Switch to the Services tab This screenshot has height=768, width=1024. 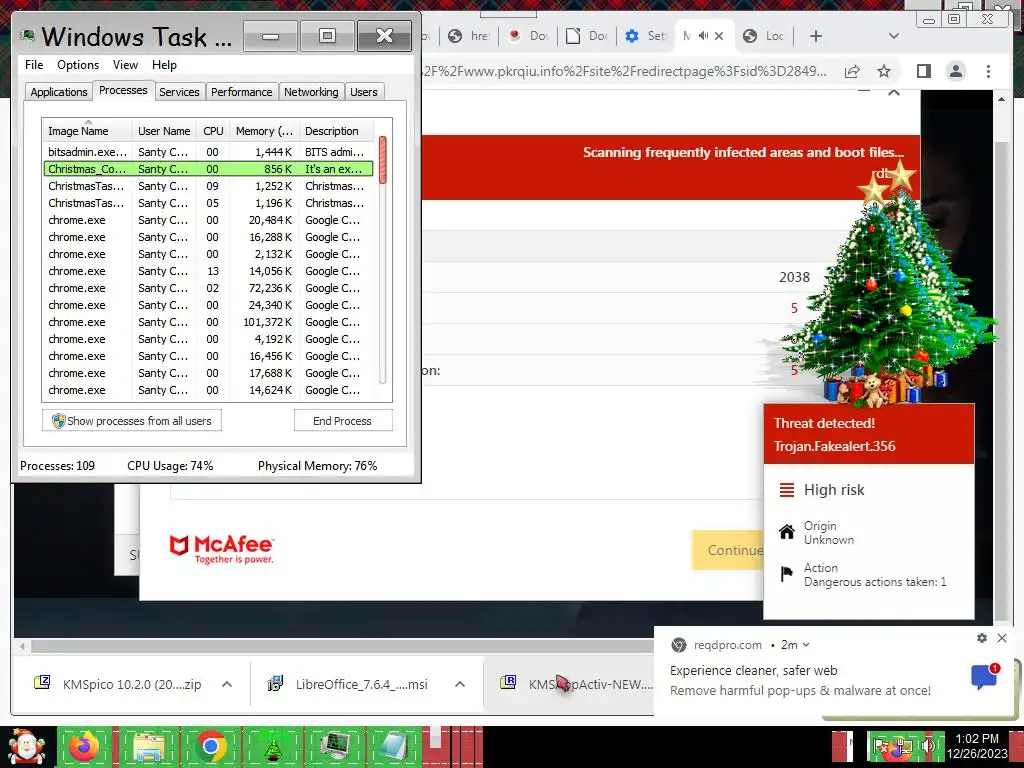tap(179, 92)
